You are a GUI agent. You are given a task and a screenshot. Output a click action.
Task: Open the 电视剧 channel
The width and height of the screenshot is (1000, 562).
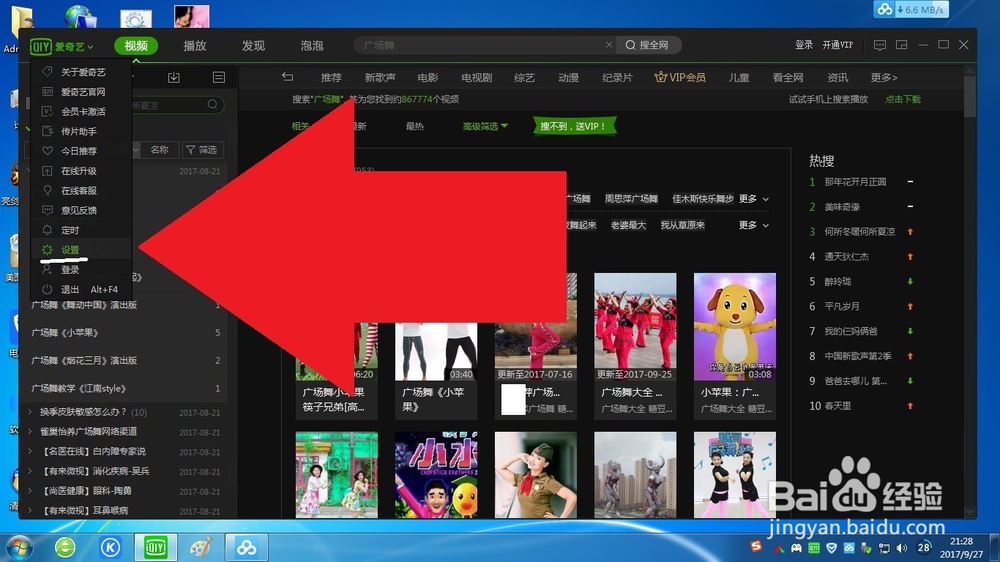pos(476,78)
